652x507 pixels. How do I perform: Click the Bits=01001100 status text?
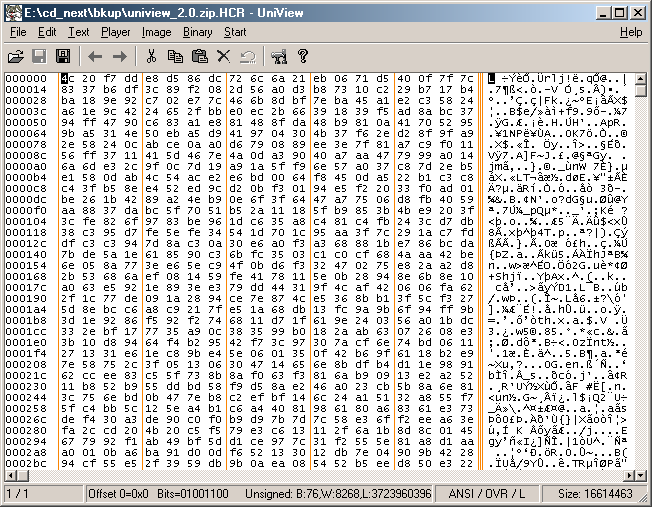193,494
